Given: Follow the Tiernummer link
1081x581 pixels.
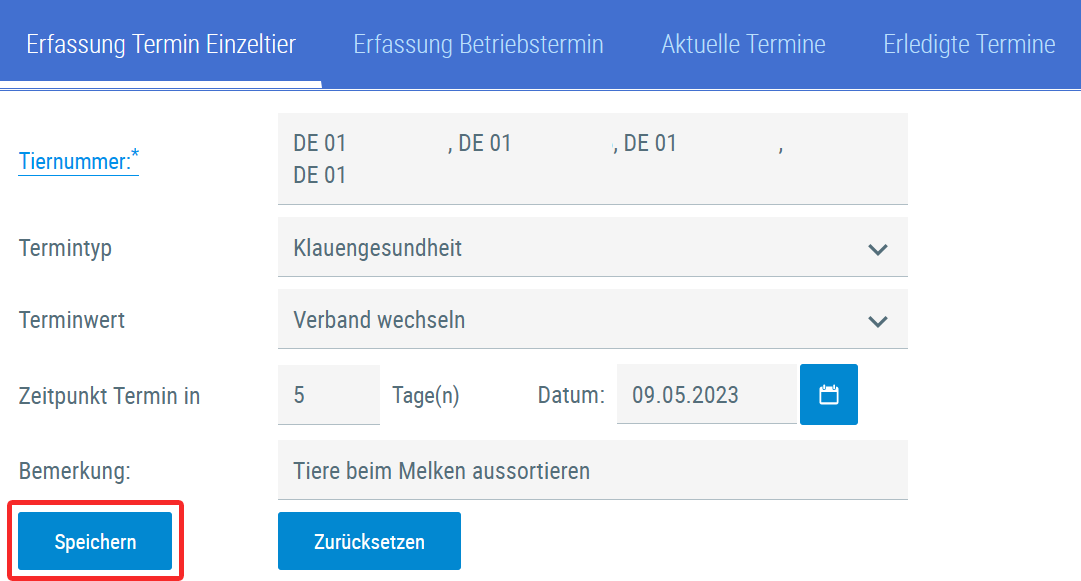Looking at the screenshot, I should [78, 159].
